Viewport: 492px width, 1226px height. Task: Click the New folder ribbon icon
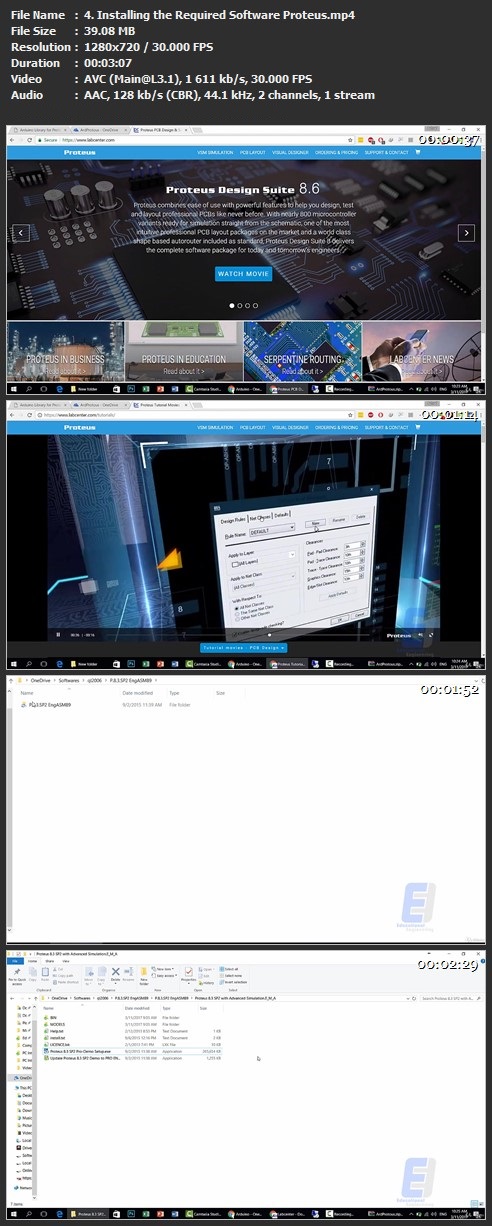(144, 974)
